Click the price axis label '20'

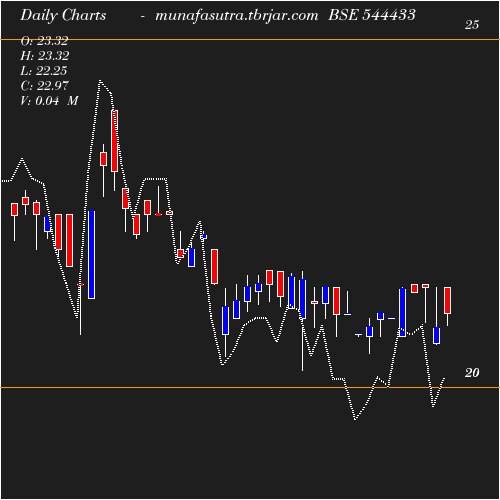pos(472,373)
